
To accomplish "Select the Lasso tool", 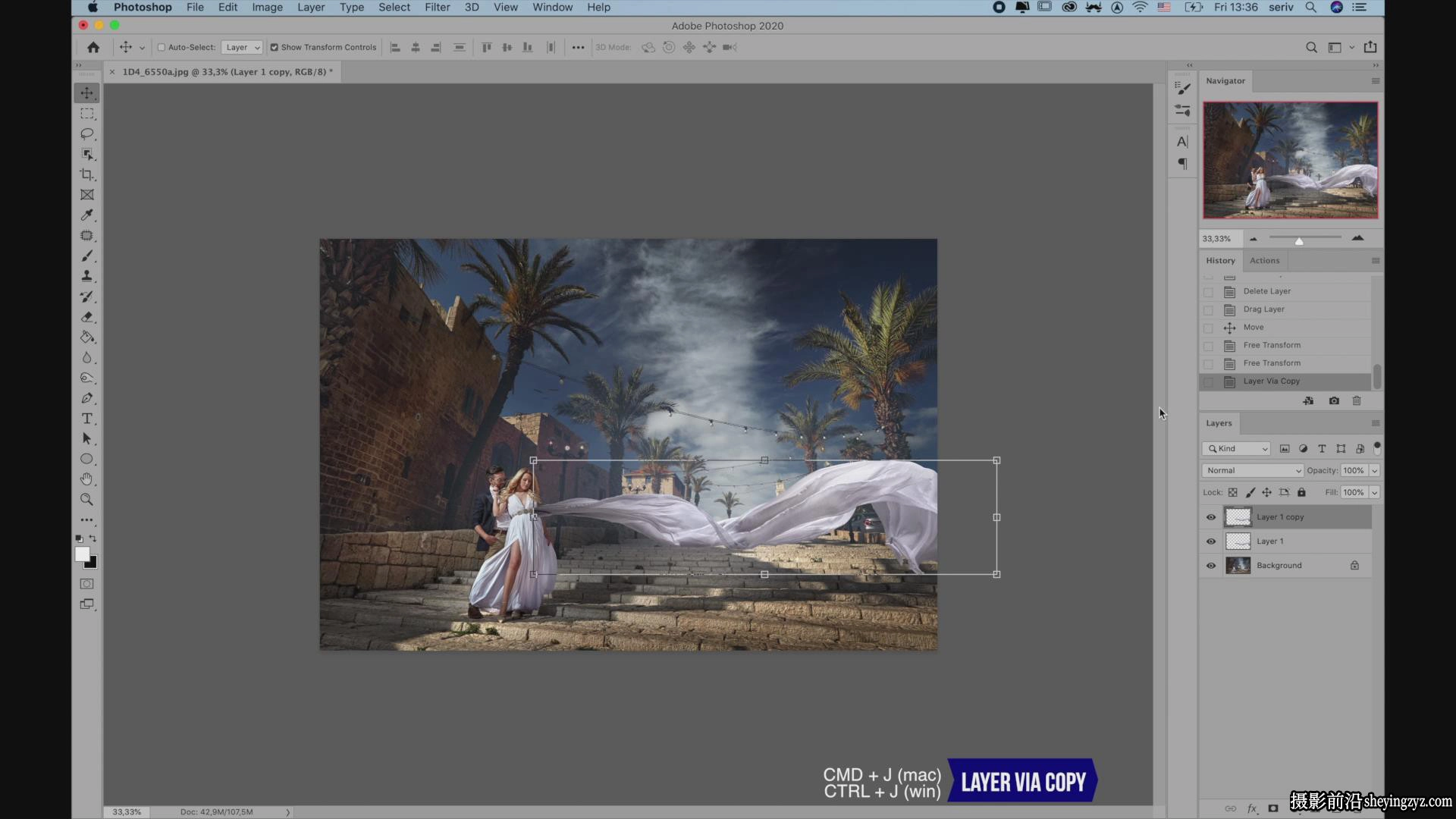I will (87, 134).
